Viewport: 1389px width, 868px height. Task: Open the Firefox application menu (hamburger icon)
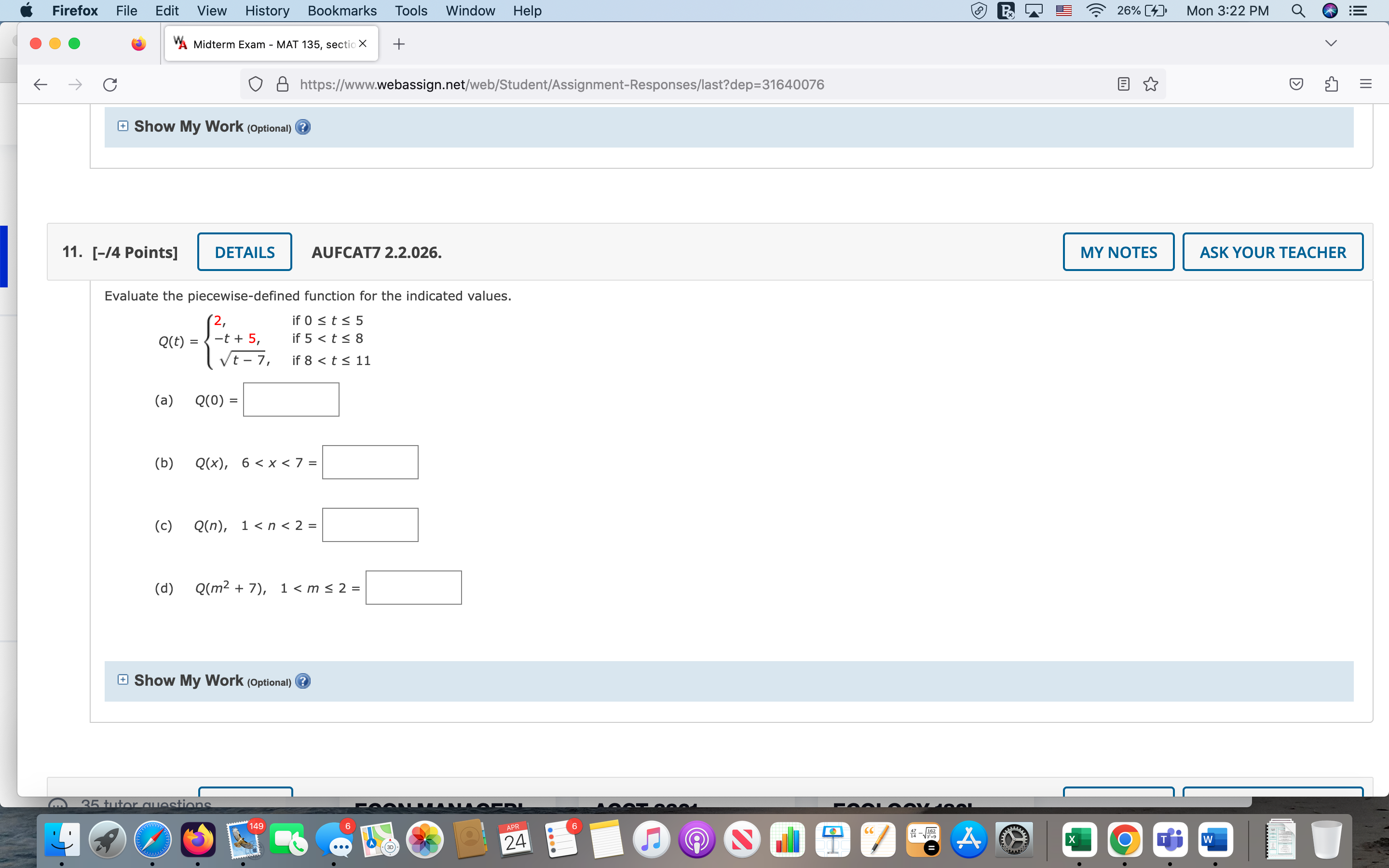pyautogui.click(x=1365, y=84)
